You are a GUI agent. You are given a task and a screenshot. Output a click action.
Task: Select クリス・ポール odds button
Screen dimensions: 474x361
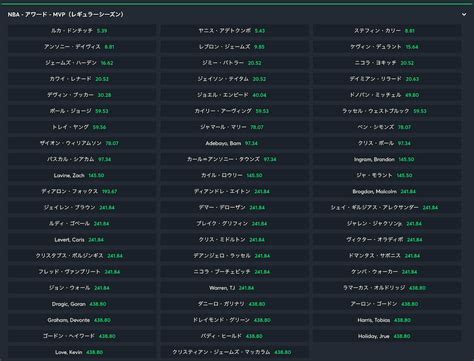(387, 143)
